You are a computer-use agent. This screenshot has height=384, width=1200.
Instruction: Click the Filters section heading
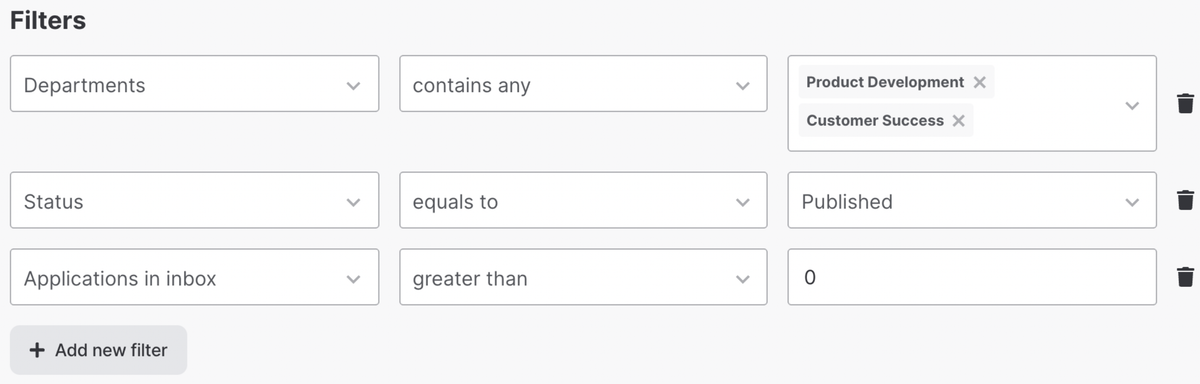pos(48,20)
